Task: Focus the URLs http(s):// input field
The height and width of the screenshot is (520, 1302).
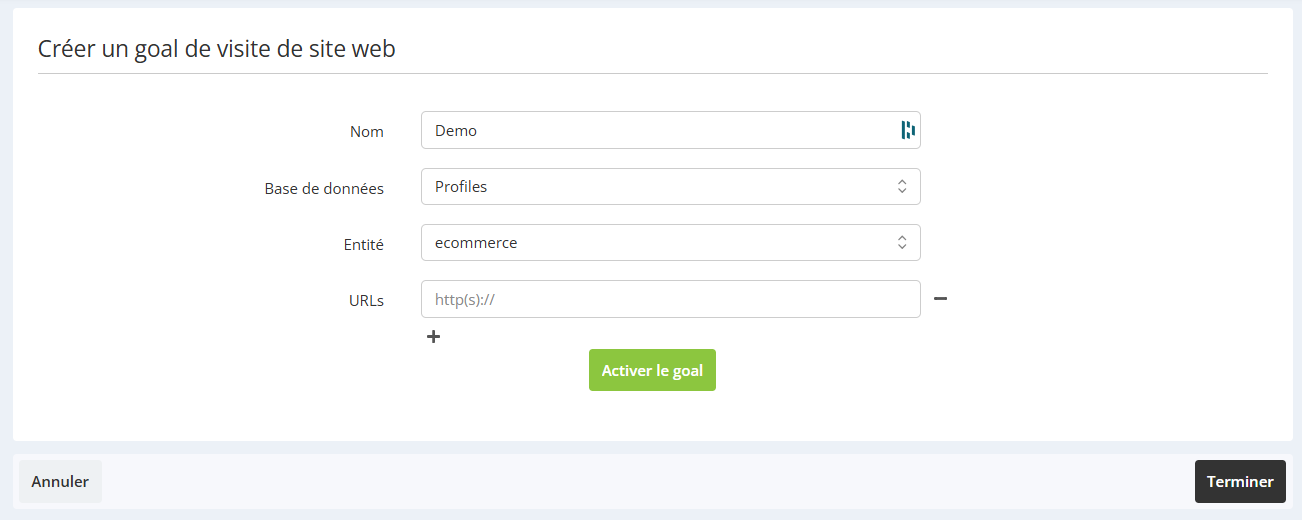Action: click(x=671, y=299)
